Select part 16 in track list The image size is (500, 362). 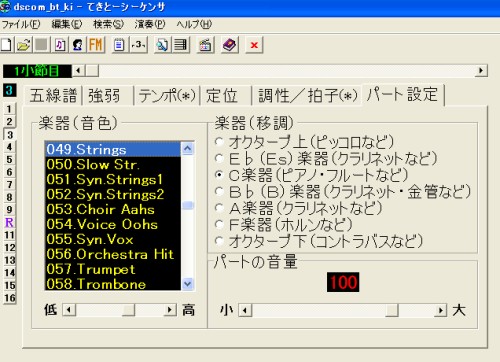[9, 298]
